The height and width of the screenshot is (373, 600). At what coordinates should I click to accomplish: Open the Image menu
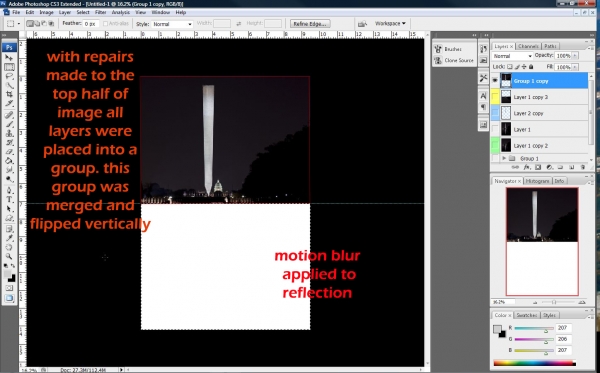point(46,13)
